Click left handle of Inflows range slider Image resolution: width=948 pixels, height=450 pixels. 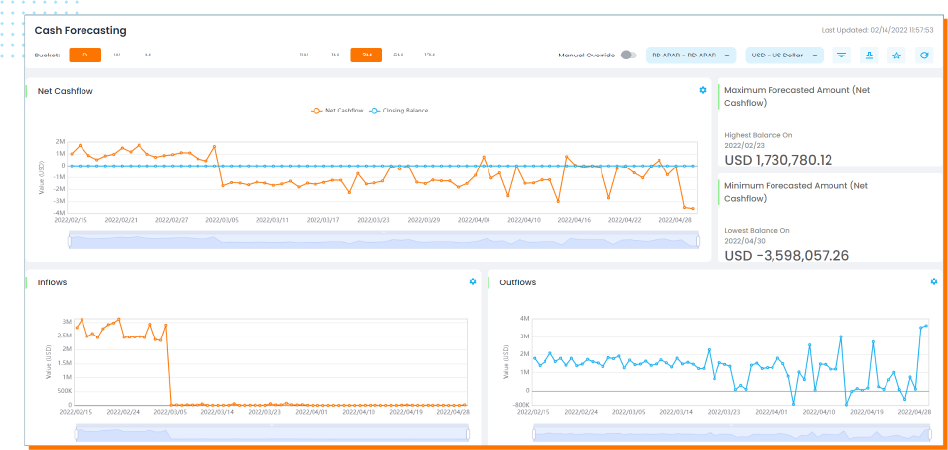tap(77, 434)
